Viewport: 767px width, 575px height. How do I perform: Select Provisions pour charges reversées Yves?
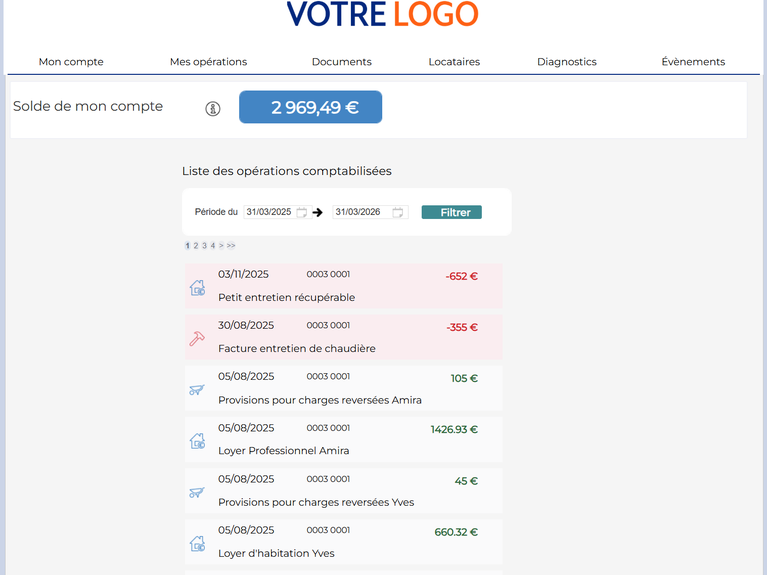[316, 502]
